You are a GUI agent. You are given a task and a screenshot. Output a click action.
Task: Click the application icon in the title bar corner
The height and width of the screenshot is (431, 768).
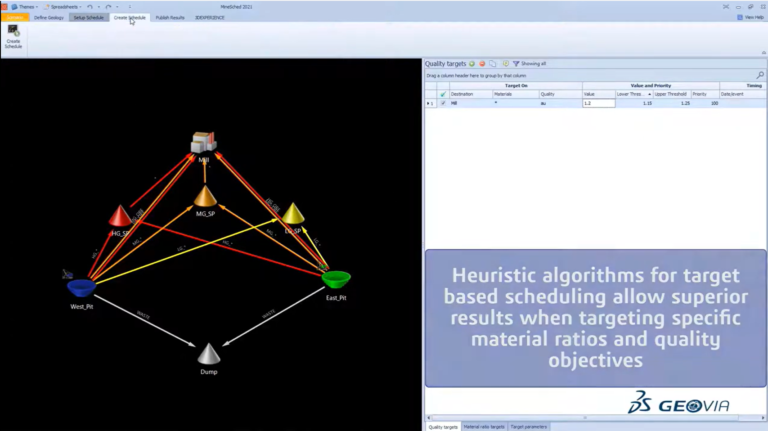coord(4,7)
